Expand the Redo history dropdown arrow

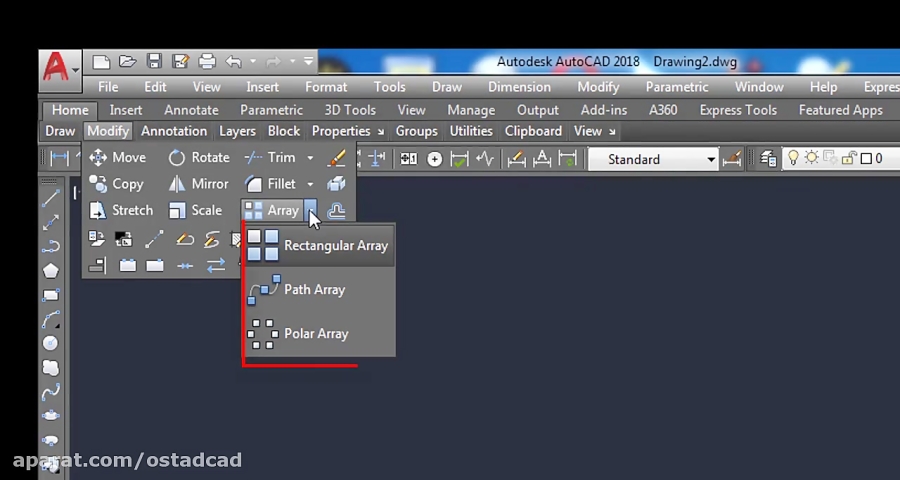(293, 61)
